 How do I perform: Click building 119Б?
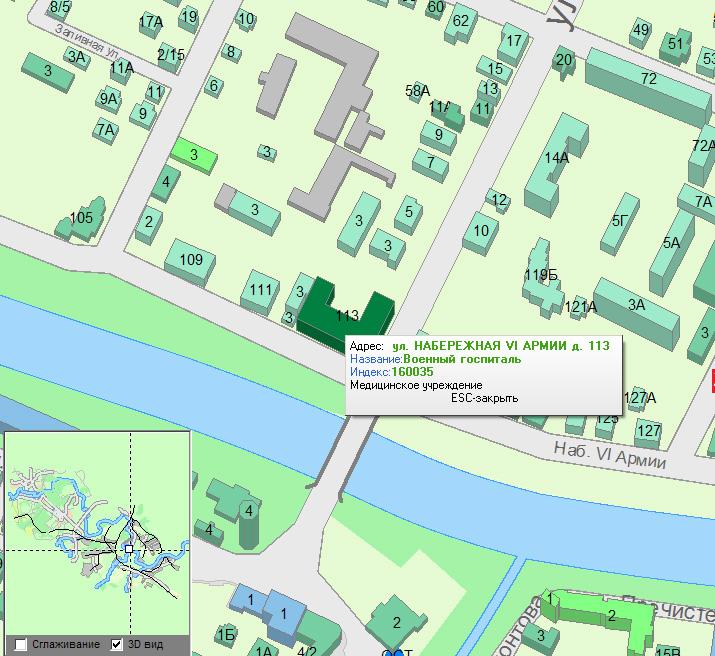pyautogui.click(x=540, y=274)
